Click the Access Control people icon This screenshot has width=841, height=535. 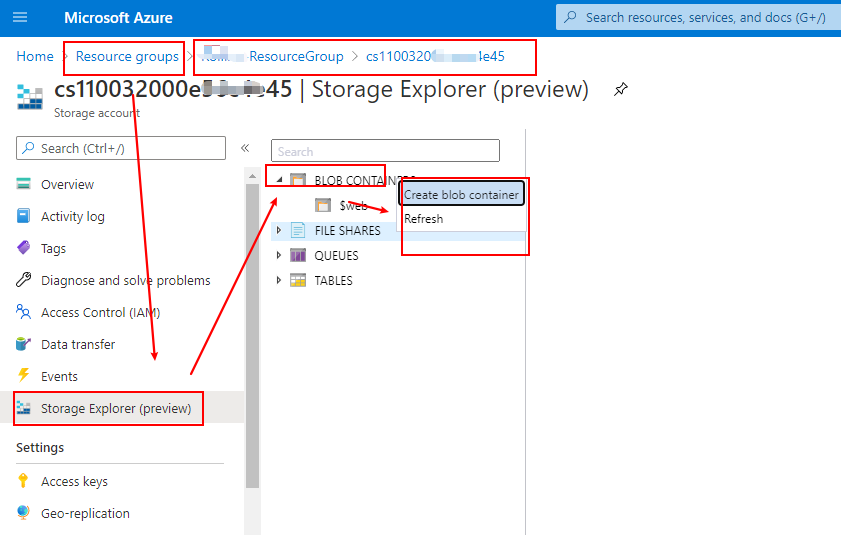click(x=24, y=311)
